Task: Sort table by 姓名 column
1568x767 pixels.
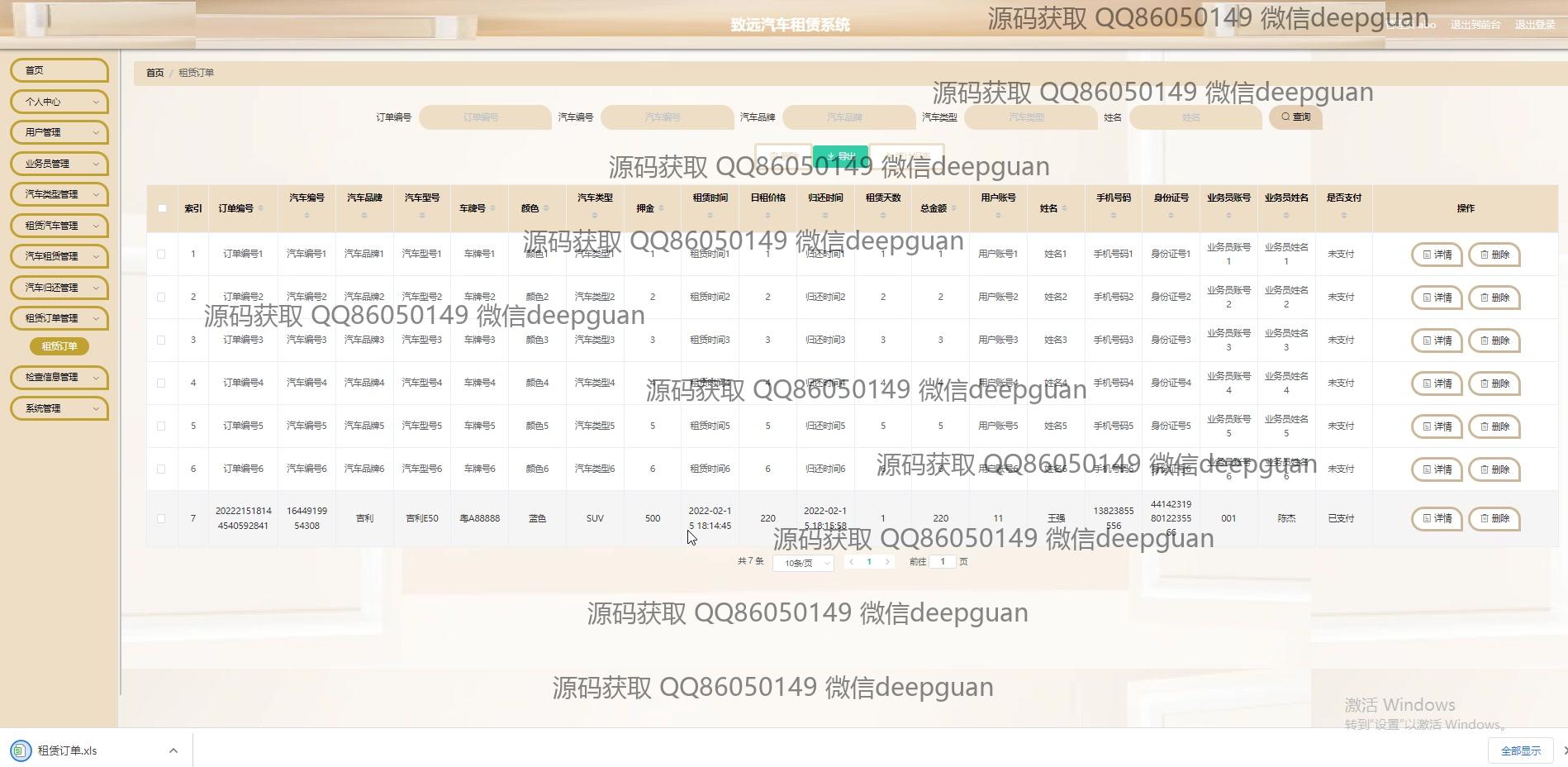Action: [x=1065, y=208]
